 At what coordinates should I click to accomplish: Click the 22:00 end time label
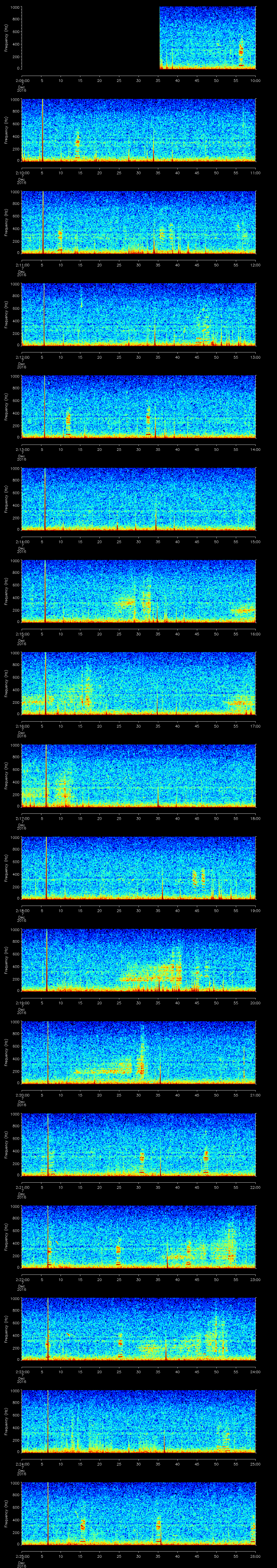click(x=255, y=1187)
